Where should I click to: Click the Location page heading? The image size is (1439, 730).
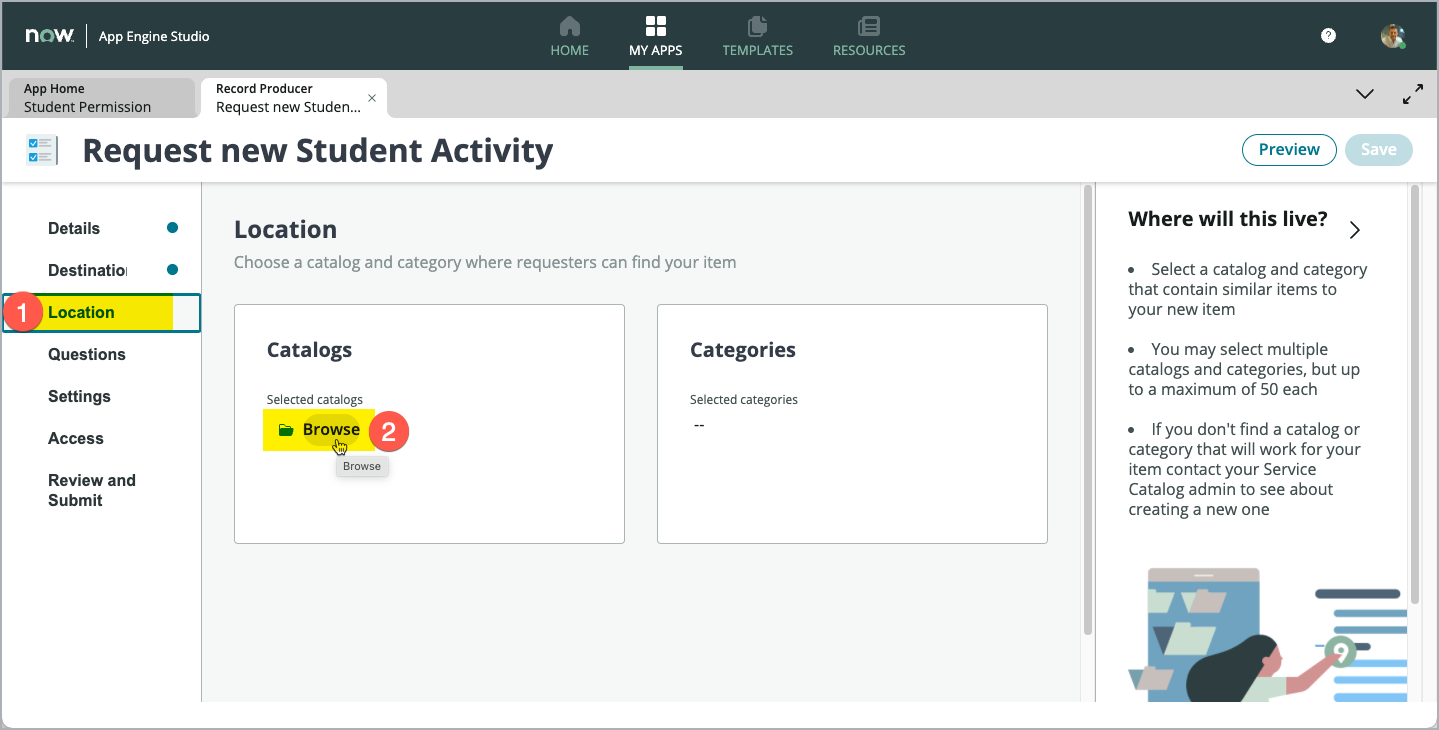point(285,229)
